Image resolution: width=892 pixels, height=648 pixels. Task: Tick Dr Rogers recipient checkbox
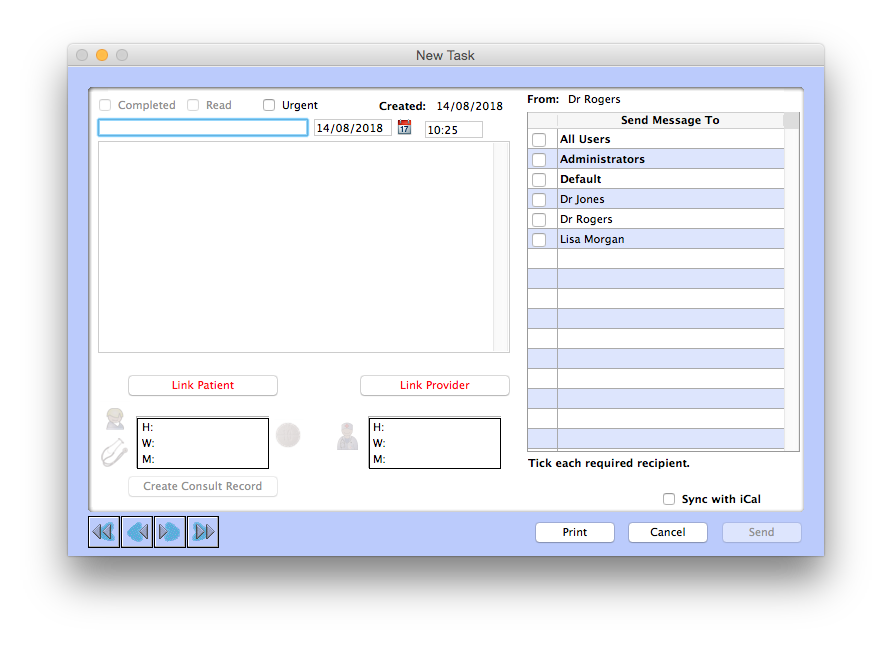(x=539, y=220)
